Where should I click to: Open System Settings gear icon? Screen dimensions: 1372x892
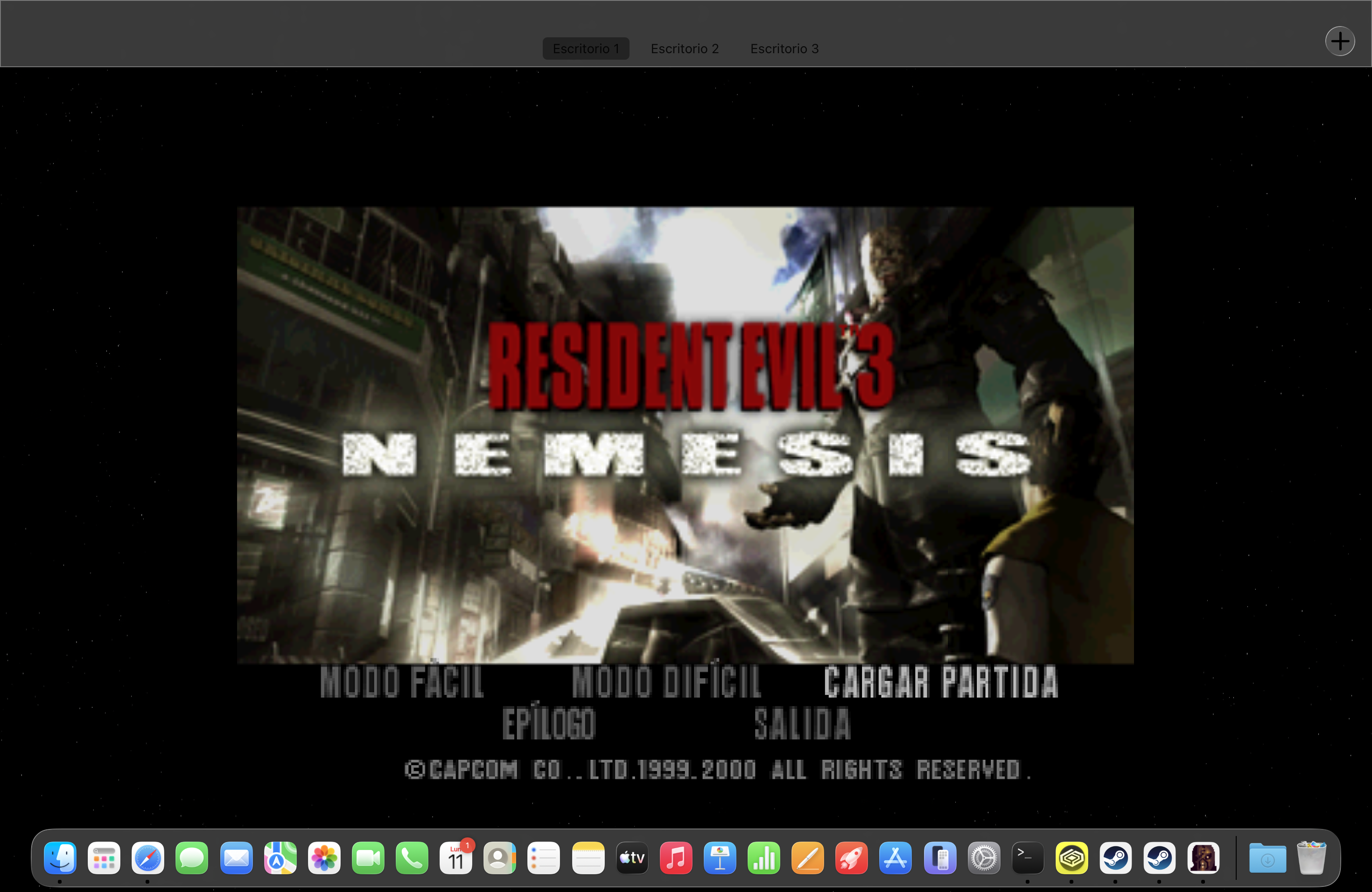(x=983, y=858)
